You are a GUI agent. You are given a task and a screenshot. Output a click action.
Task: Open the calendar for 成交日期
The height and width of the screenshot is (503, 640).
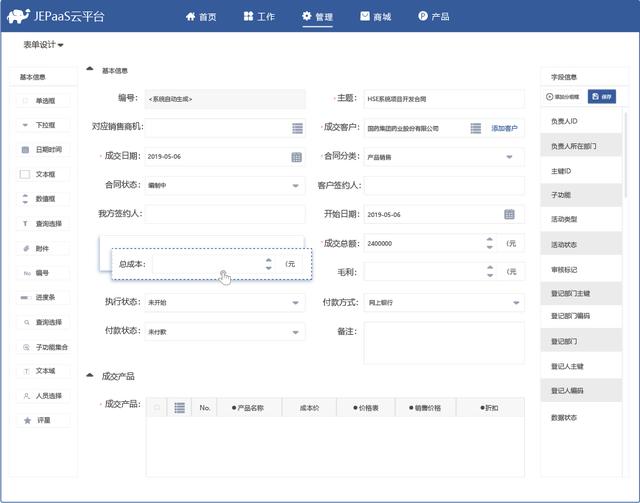pyautogui.click(x=297, y=157)
